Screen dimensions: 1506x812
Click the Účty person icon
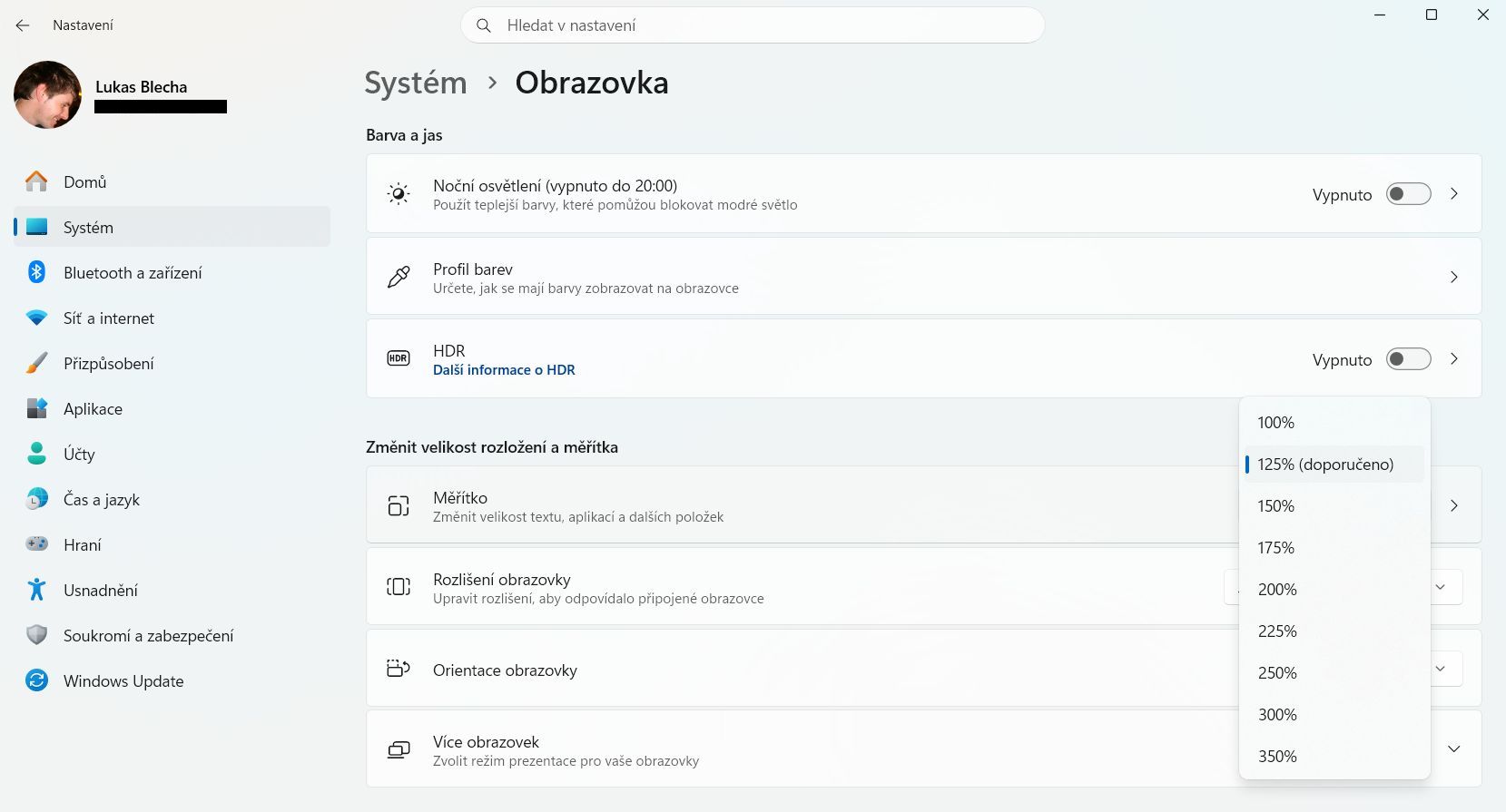click(36, 454)
